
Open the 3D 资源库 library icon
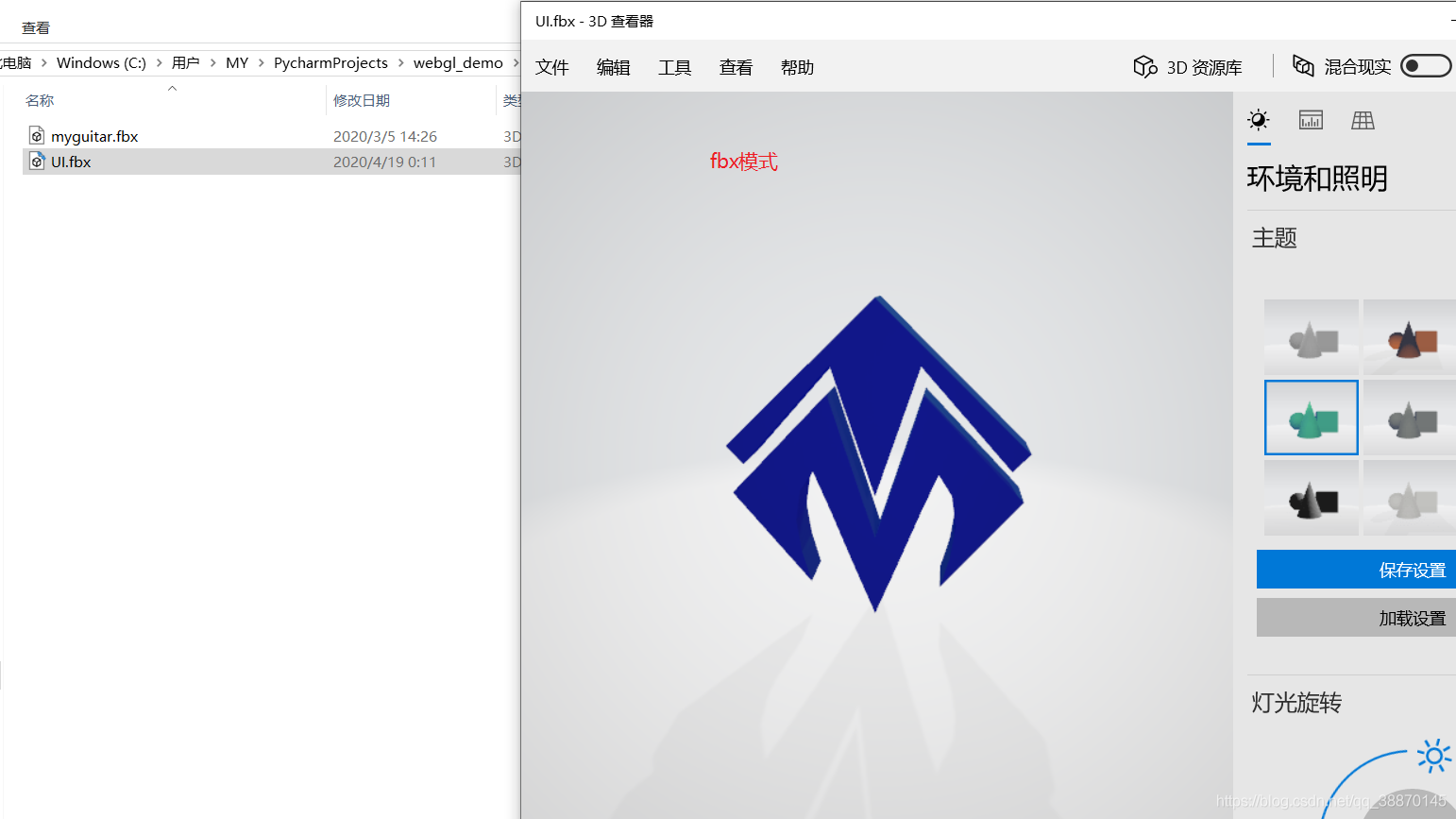(x=1145, y=66)
